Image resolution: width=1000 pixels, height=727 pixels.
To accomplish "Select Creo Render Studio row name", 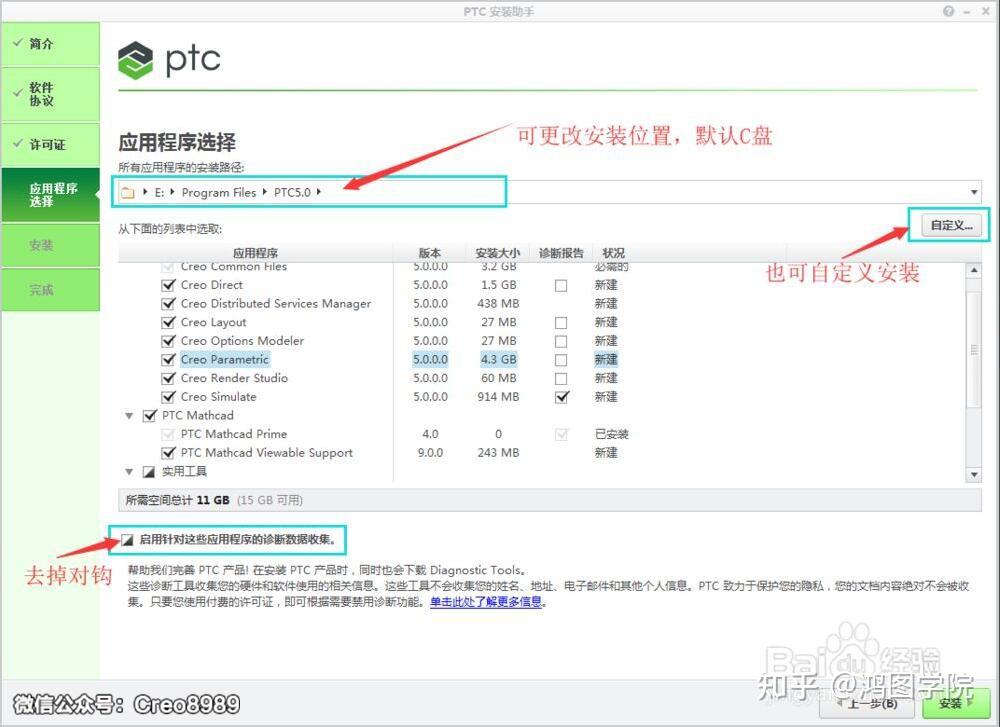I will point(234,378).
